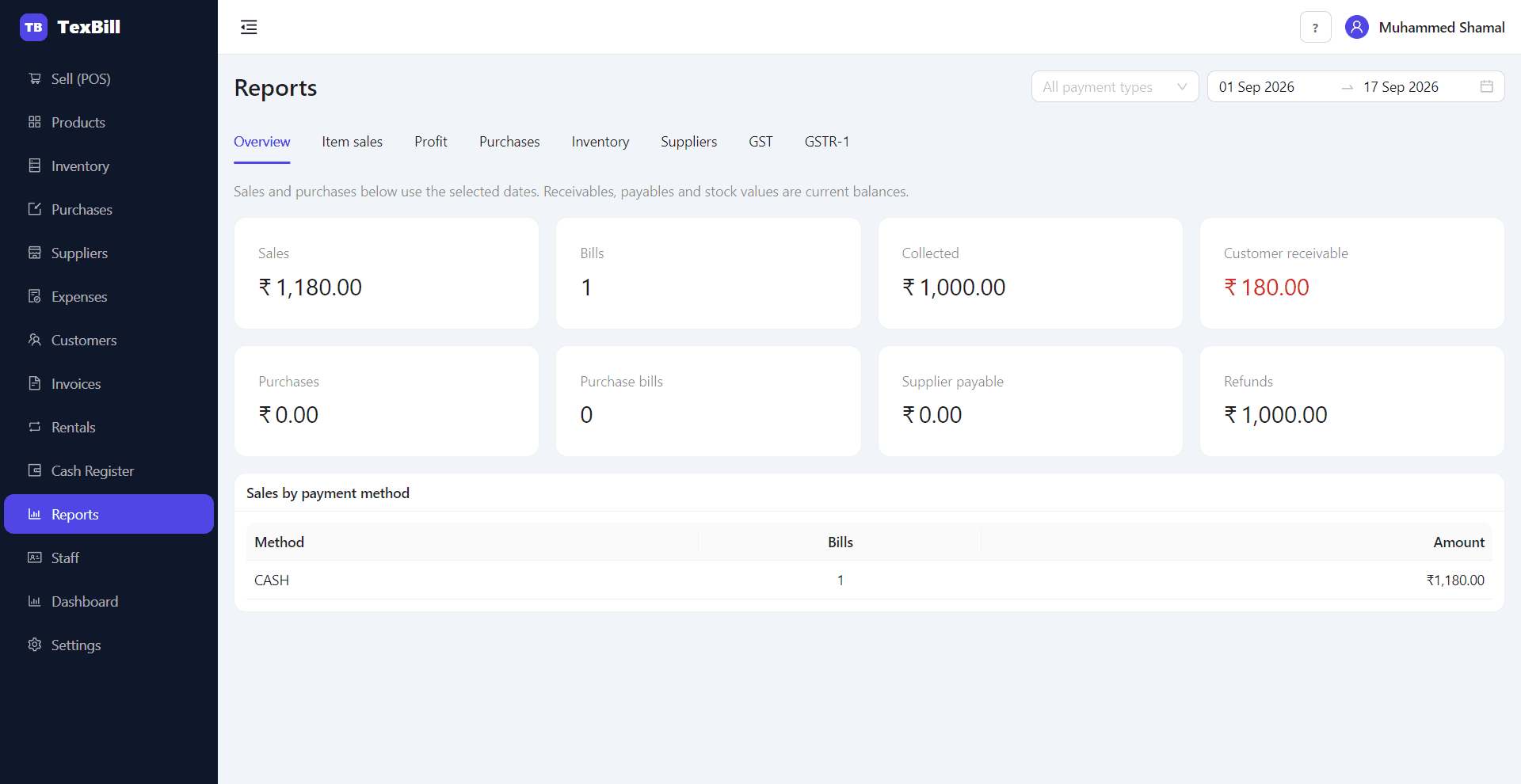1521x784 pixels.
Task: Click the TexBill logo icon
Action: [33, 27]
